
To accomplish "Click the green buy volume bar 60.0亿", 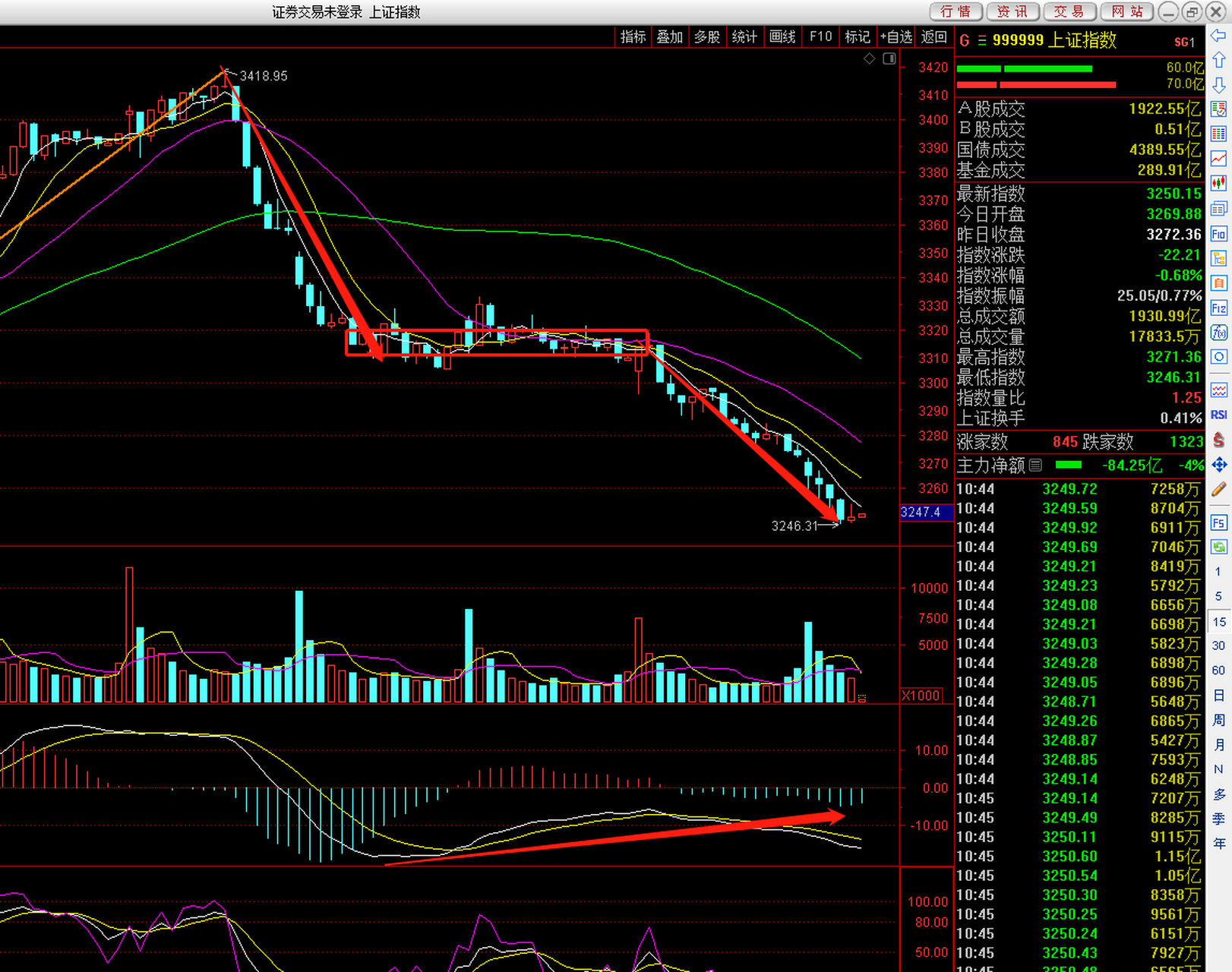I will [x=1024, y=68].
